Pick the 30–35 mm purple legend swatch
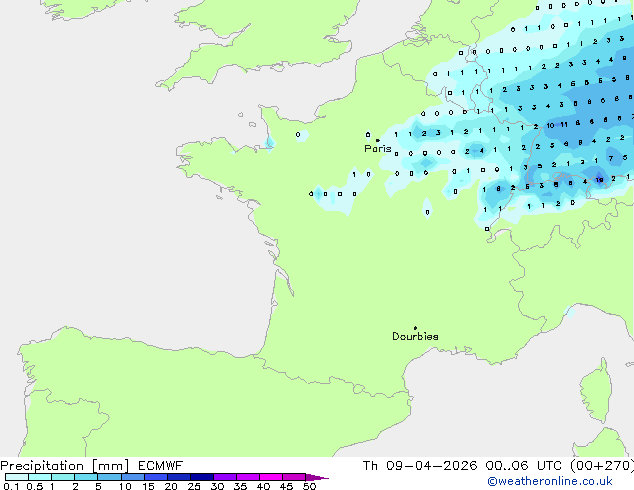Screen dimensions: 634x490 point(224,477)
